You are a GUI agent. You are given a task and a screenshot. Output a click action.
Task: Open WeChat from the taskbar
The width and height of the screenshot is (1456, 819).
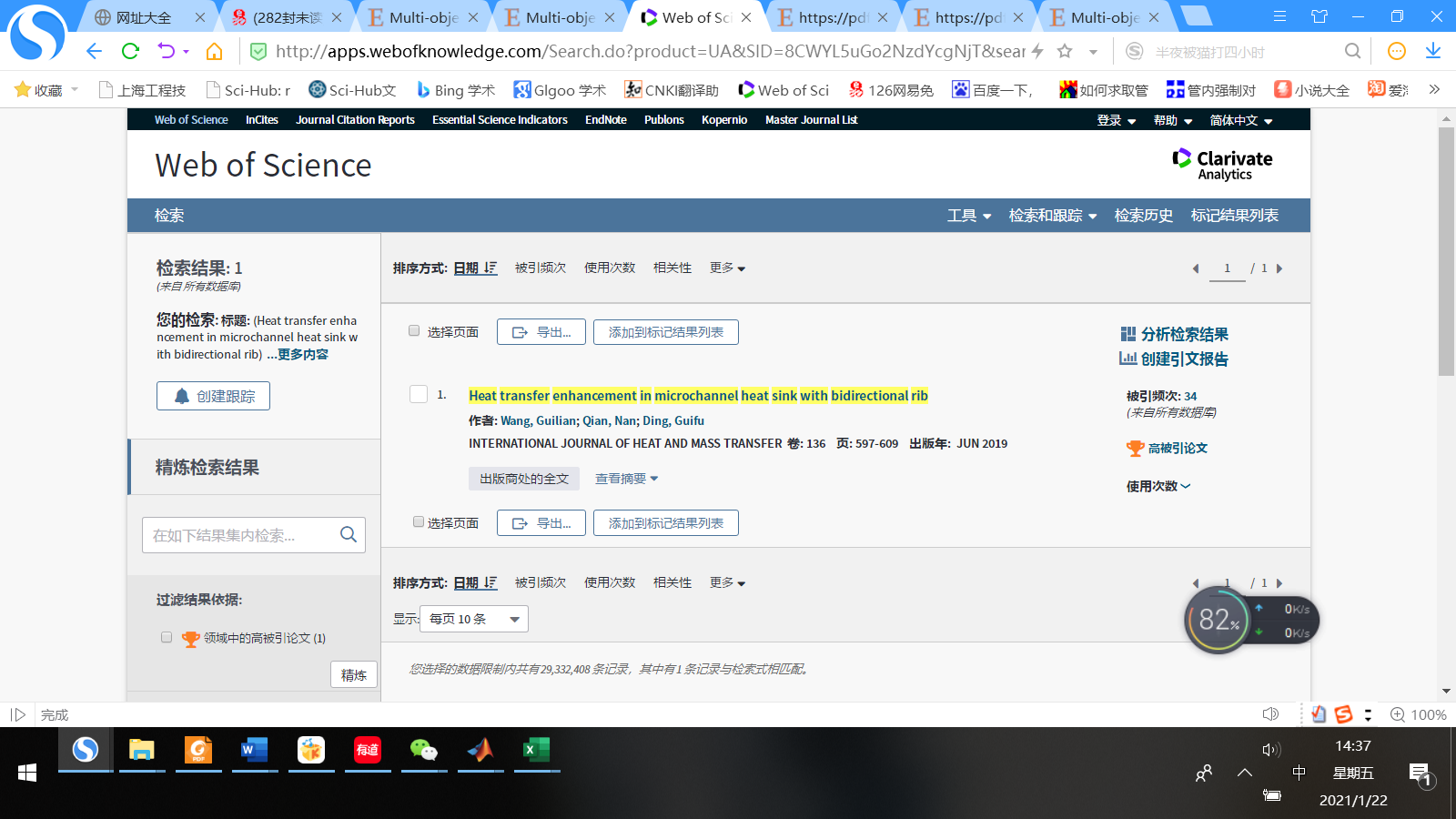tap(423, 750)
